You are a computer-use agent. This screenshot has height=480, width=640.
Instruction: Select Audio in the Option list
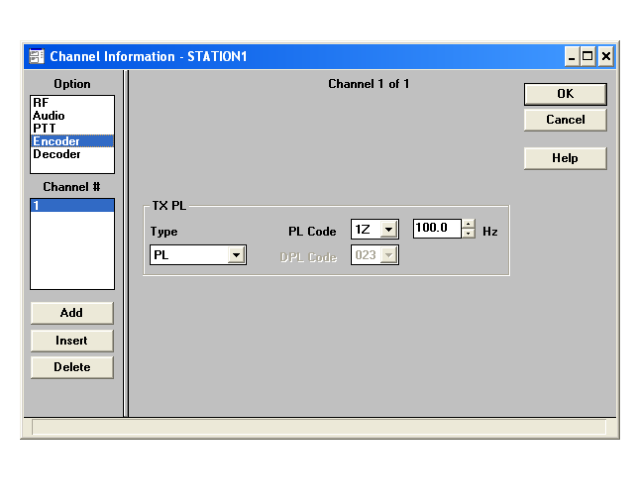click(48, 115)
